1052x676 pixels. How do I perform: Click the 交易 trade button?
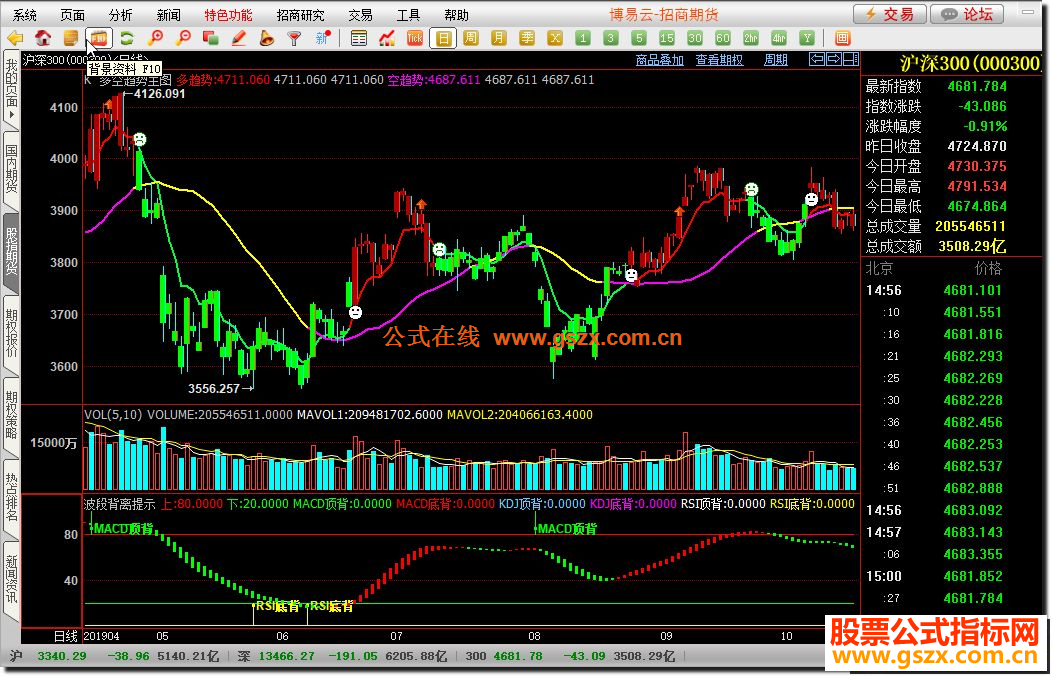(890, 14)
